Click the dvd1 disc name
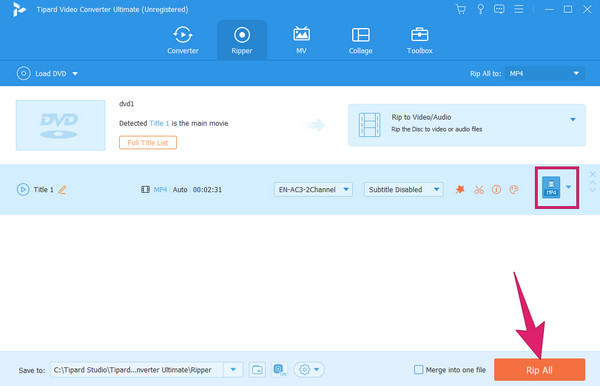 point(127,104)
